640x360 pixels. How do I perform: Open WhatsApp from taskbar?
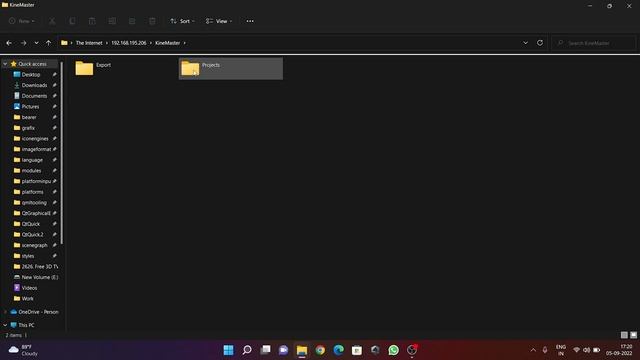[x=393, y=350]
